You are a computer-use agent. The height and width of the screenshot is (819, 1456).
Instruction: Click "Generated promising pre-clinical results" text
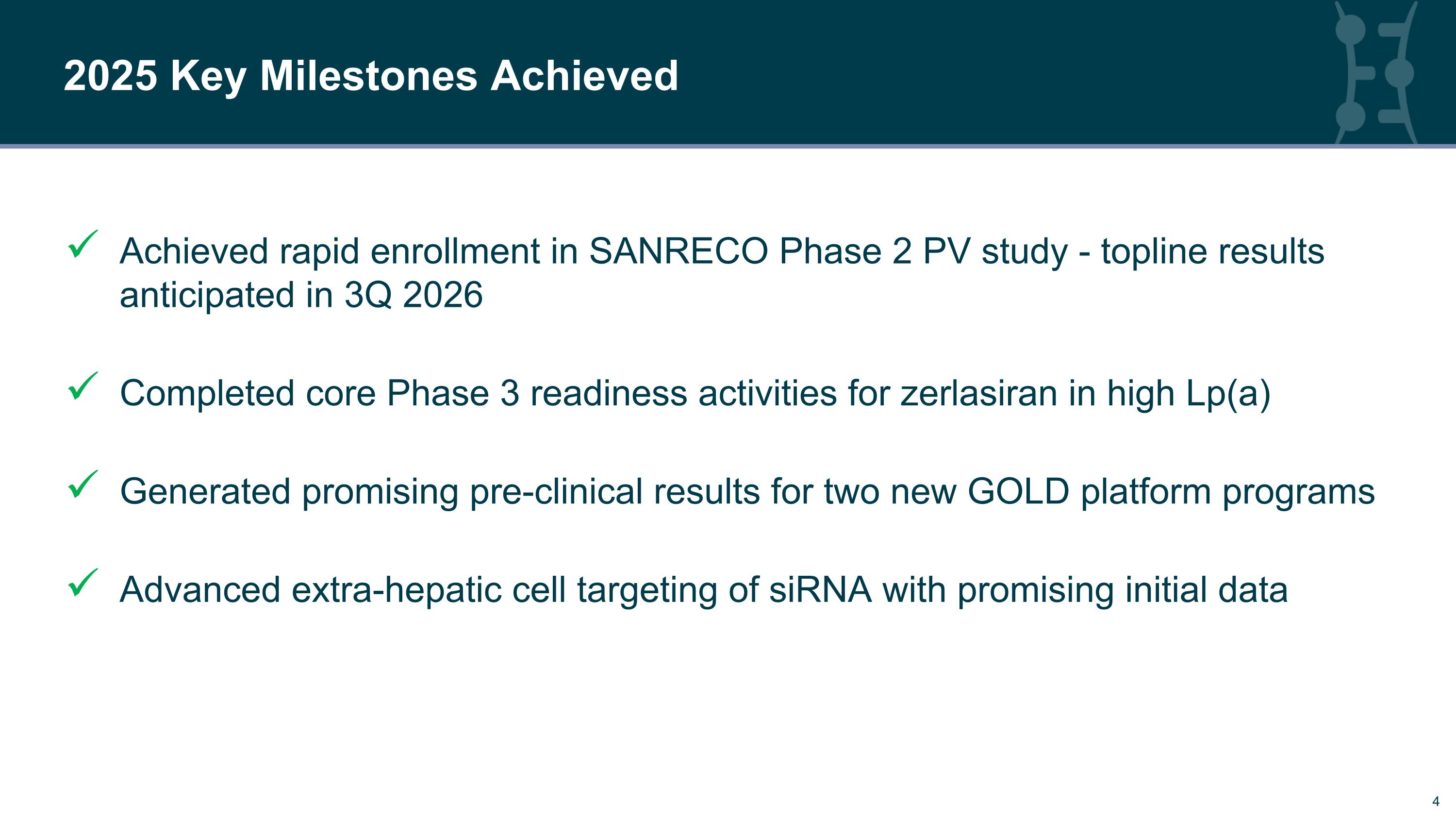pyautogui.click(x=440, y=492)
